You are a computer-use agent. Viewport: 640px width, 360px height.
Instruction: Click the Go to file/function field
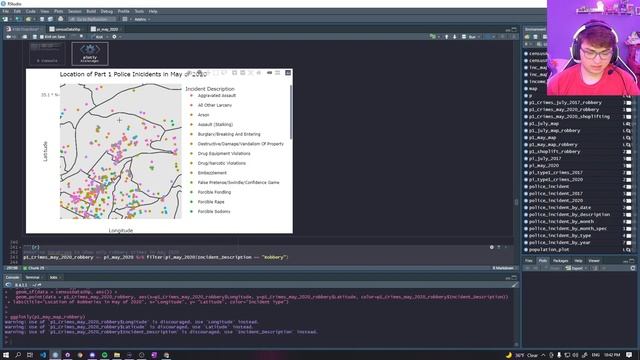coord(92,19)
